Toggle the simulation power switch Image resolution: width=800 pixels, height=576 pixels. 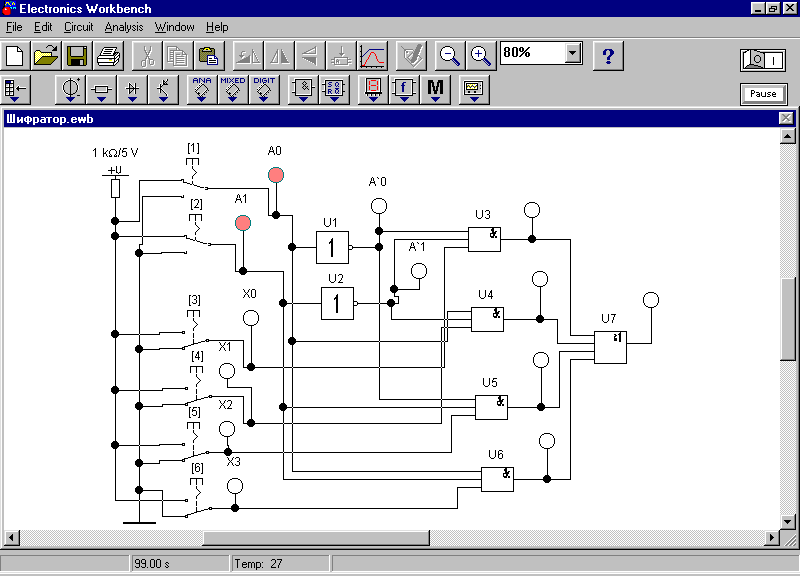(x=763, y=60)
